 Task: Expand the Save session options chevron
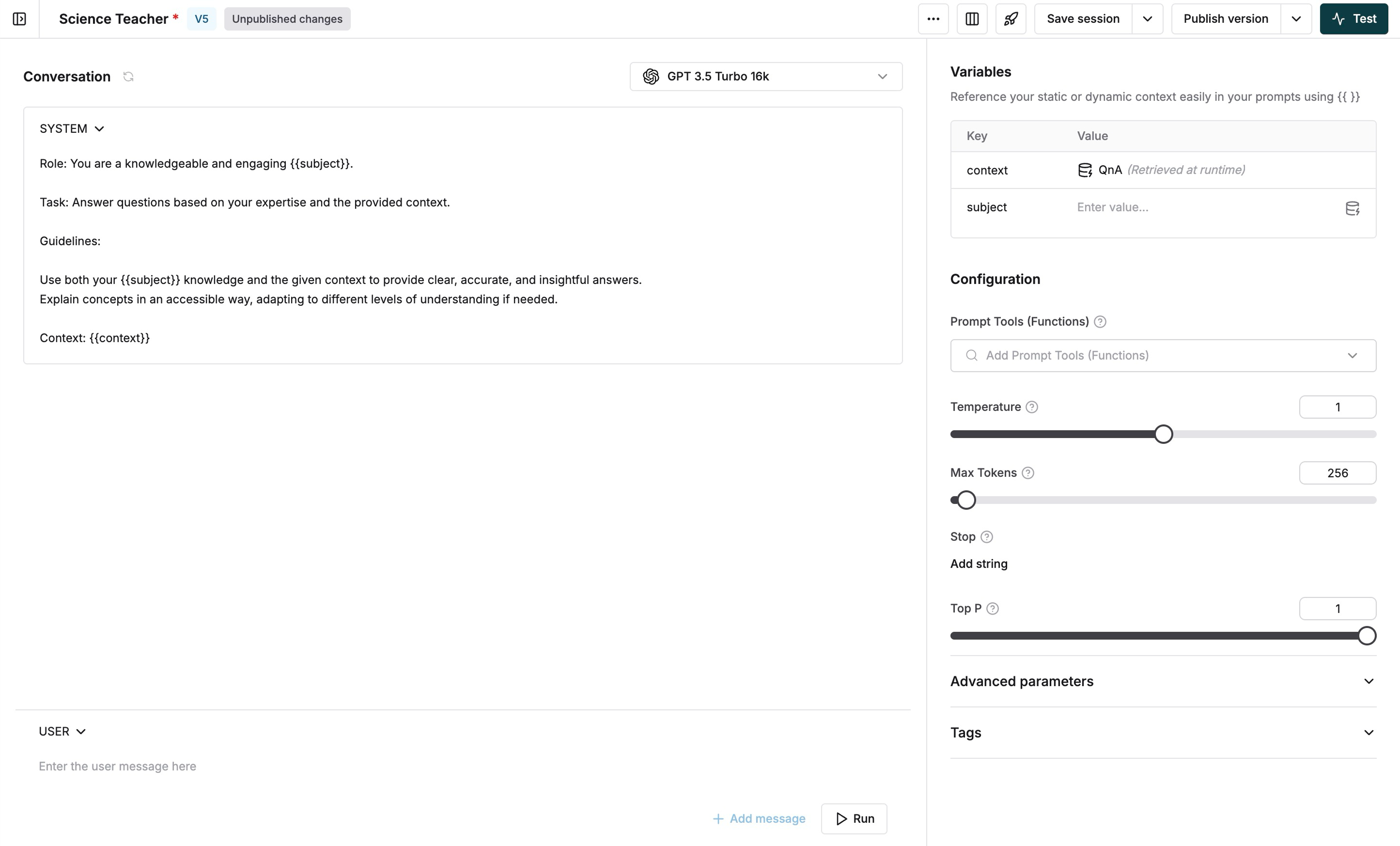point(1147,18)
